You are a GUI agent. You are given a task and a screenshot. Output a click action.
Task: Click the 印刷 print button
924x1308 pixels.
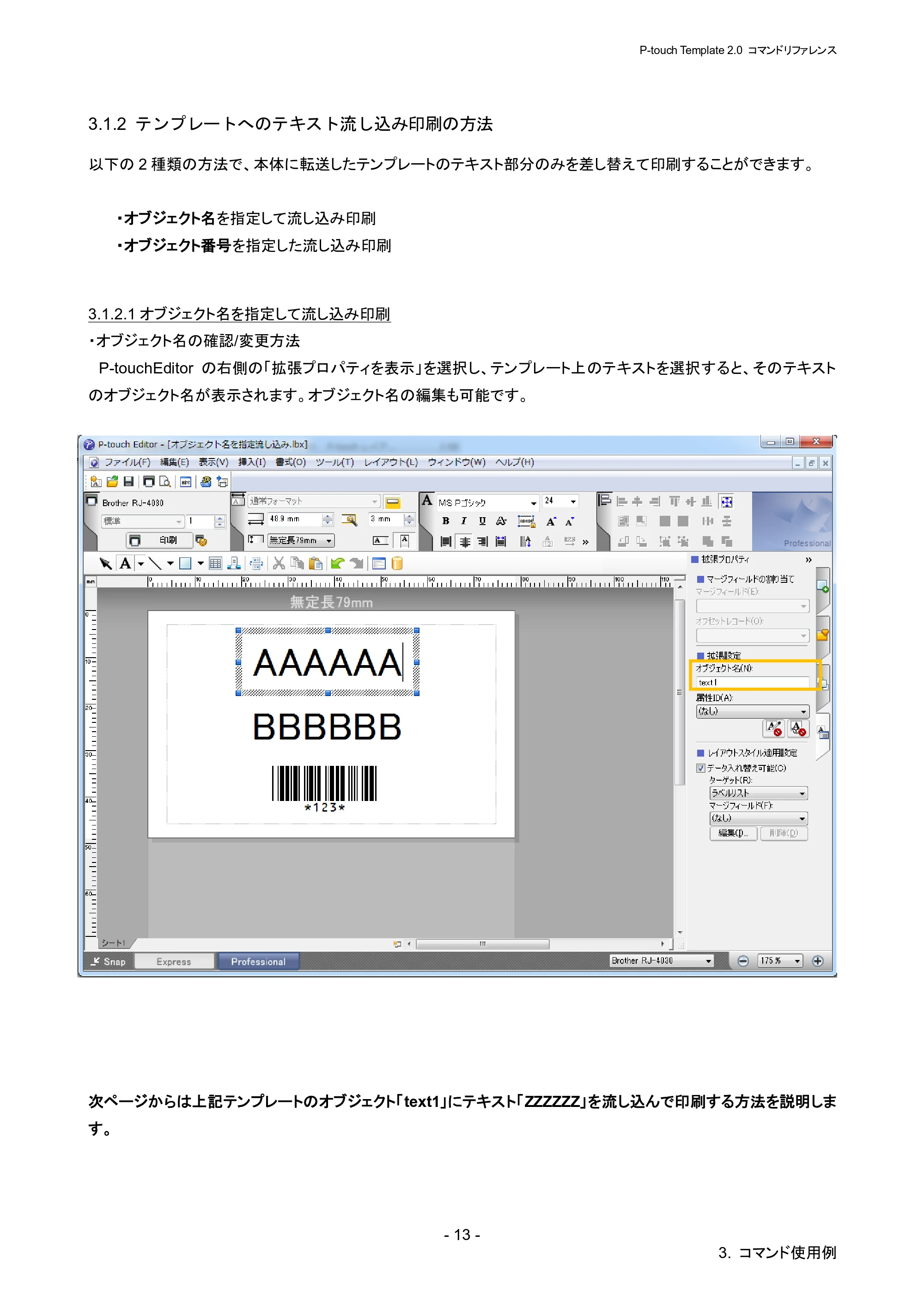(159, 540)
